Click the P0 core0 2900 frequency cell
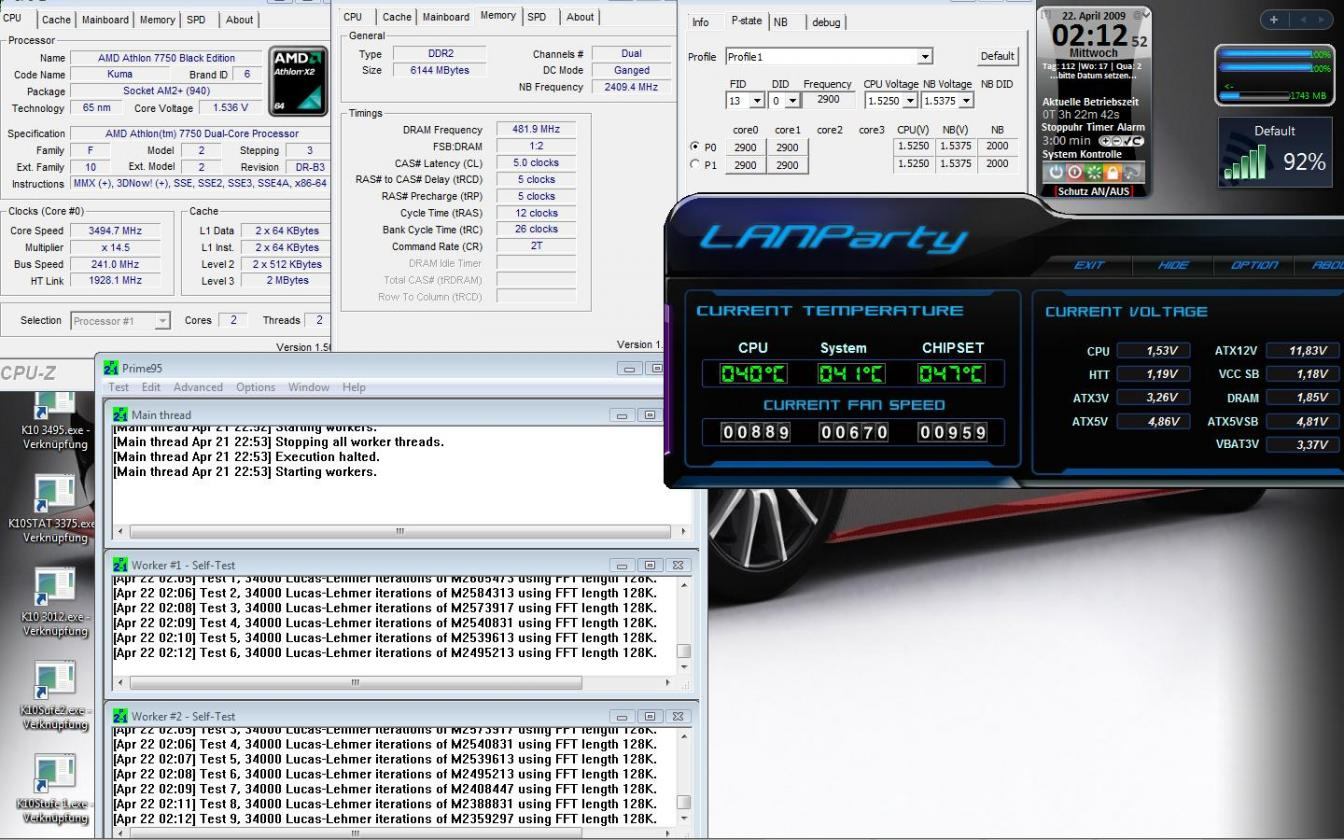This screenshot has width=1344, height=840. click(745, 147)
